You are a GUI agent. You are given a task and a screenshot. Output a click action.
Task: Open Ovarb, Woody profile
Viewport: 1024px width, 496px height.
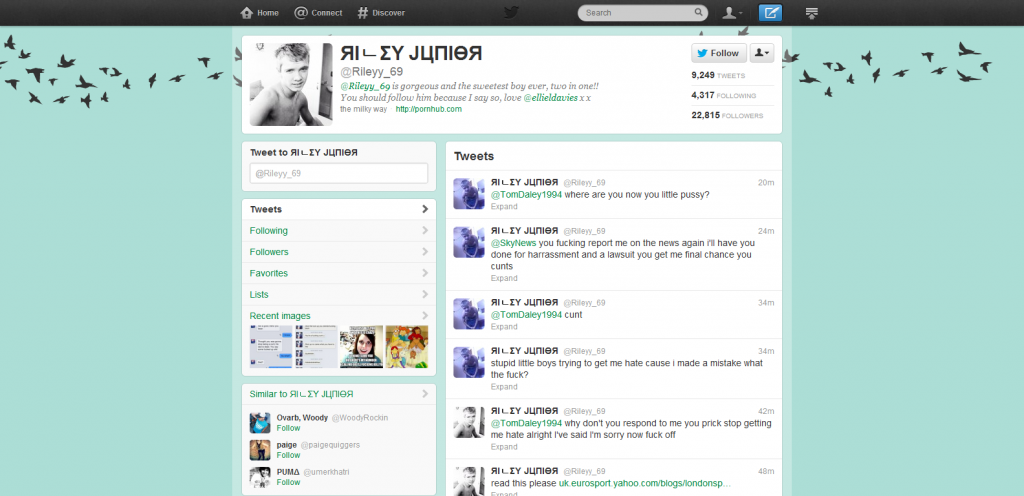click(x=302, y=418)
